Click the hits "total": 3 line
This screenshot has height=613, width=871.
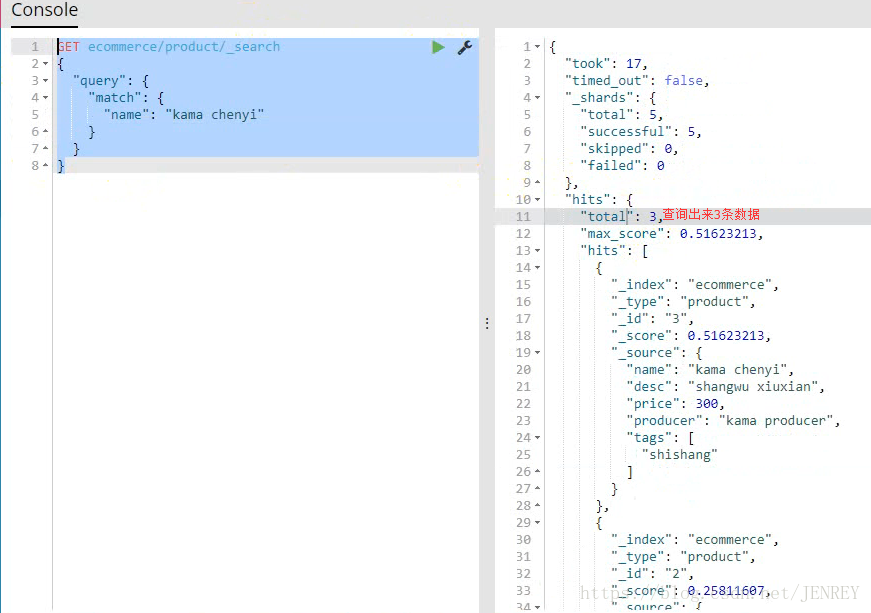(622, 217)
